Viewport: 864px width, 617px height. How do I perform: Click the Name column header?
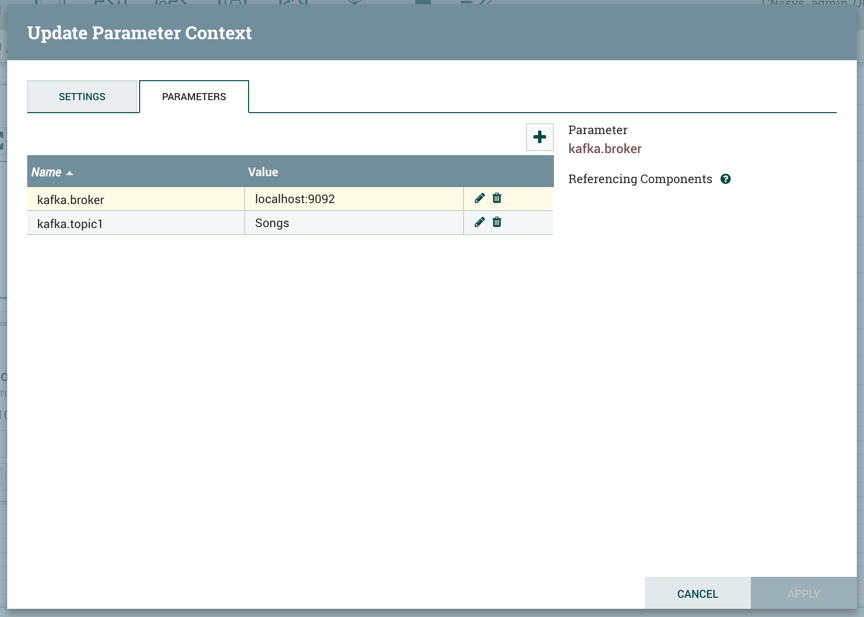pyautogui.click(x=46, y=171)
